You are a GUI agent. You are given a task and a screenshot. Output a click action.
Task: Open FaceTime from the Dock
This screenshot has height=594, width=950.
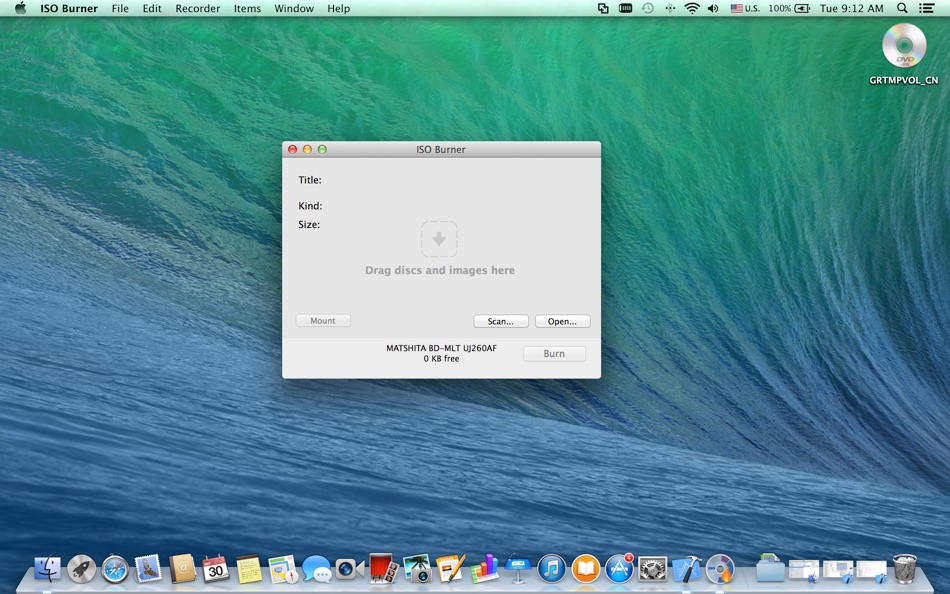(x=349, y=569)
